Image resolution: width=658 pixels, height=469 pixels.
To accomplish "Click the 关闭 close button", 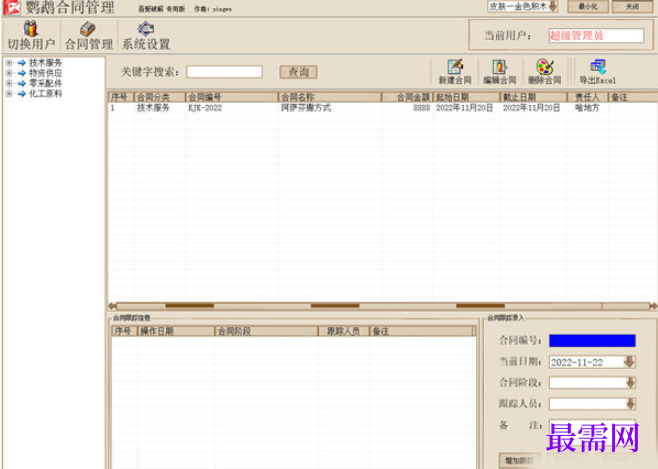I will pos(632,7).
